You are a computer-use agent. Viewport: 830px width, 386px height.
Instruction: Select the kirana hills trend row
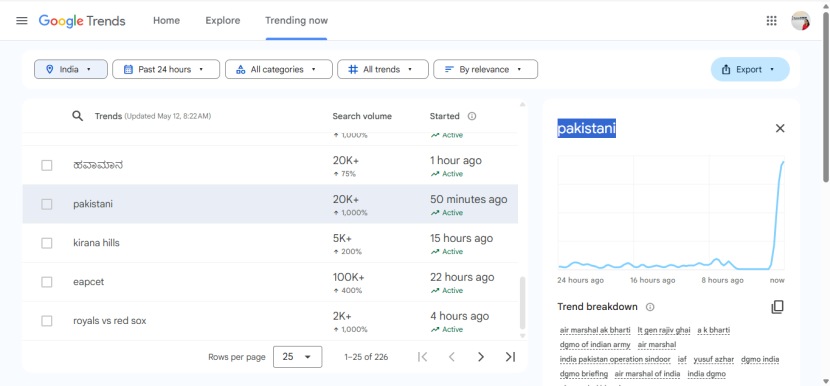pyautogui.click(x=270, y=243)
